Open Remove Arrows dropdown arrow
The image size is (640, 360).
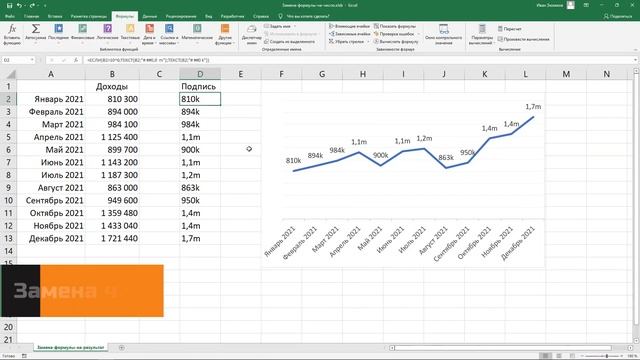(368, 42)
